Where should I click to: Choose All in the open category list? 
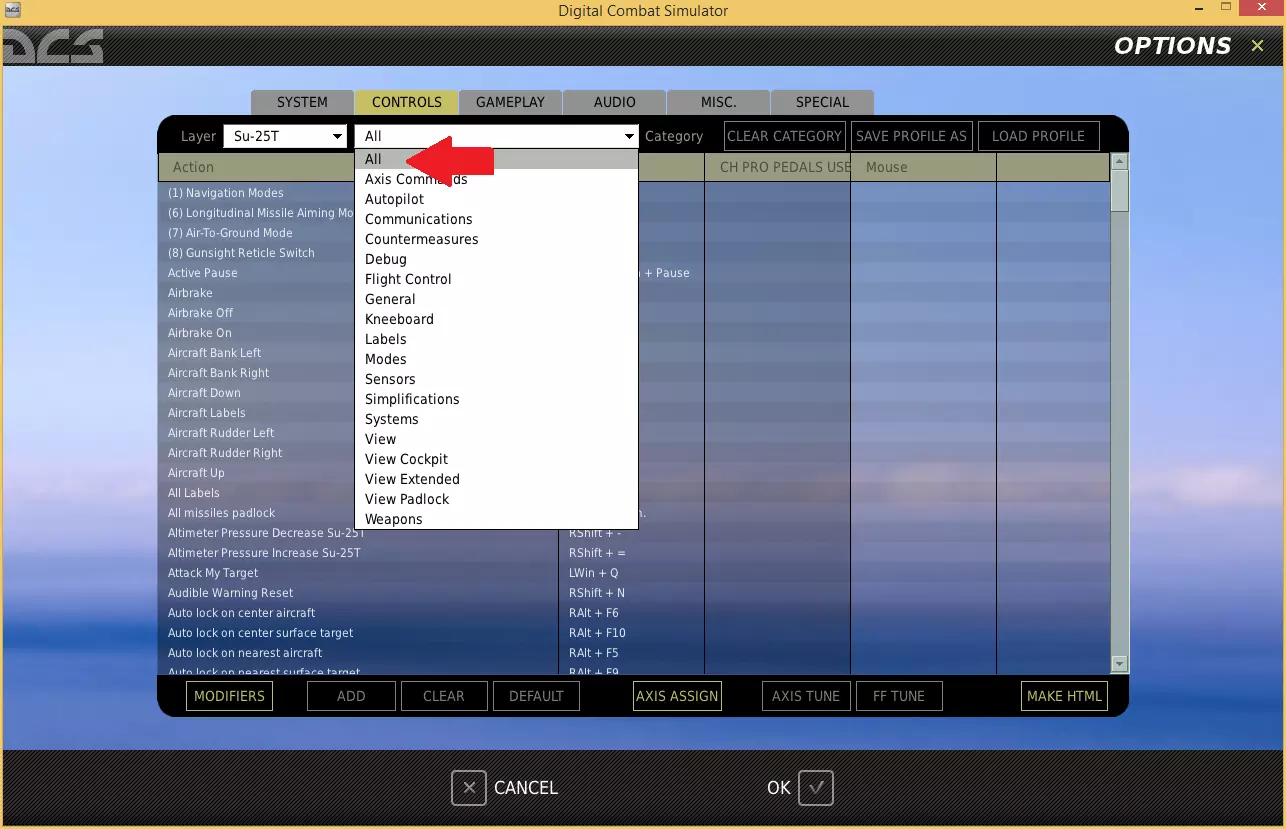pyautogui.click(x=497, y=159)
